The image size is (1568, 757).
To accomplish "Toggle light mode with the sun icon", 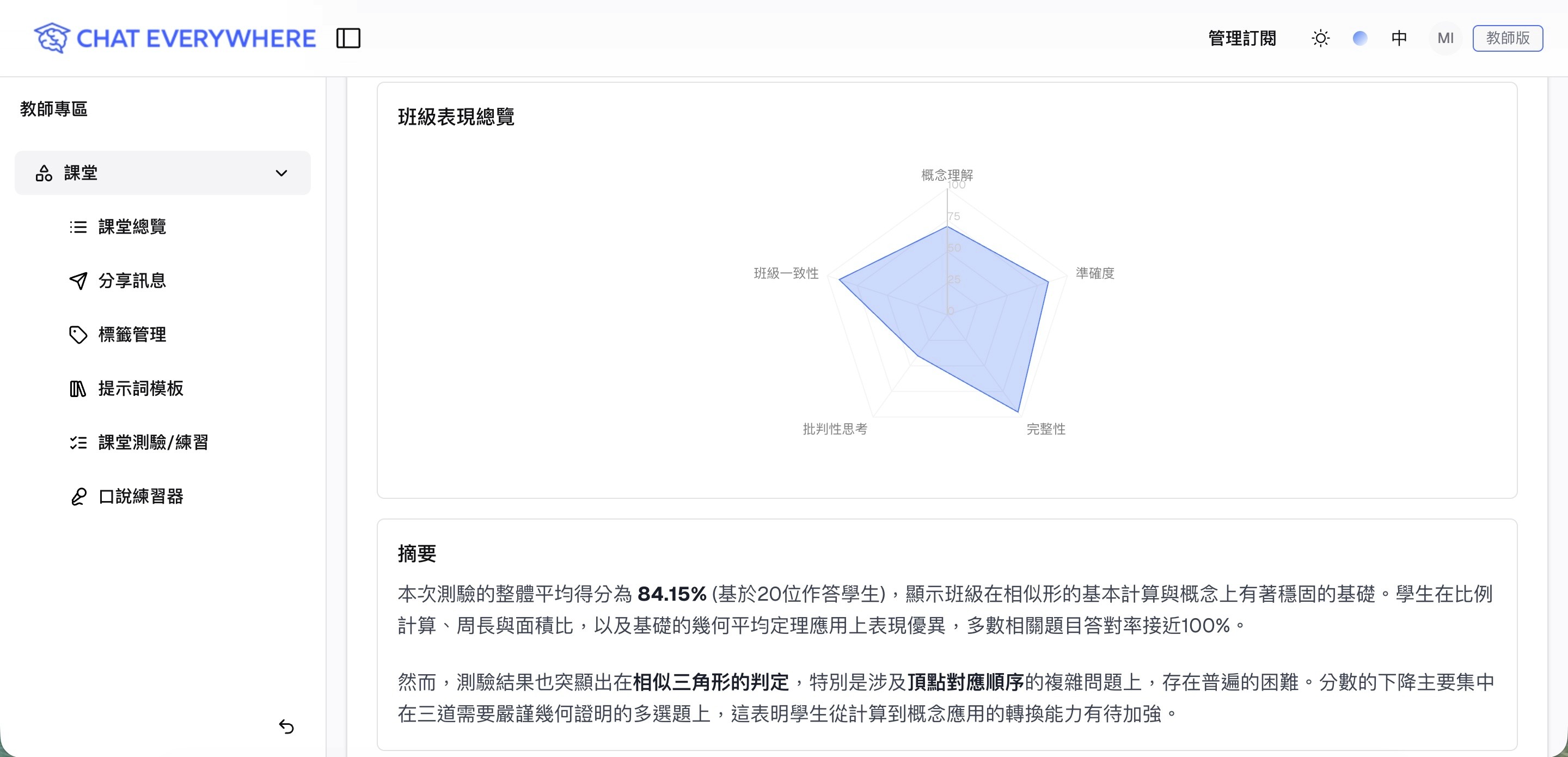I will coord(1320,38).
